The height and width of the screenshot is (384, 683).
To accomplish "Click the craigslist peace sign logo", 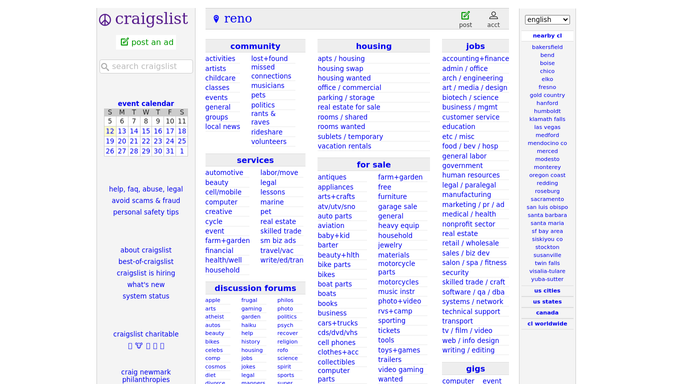I will point(105,20).
